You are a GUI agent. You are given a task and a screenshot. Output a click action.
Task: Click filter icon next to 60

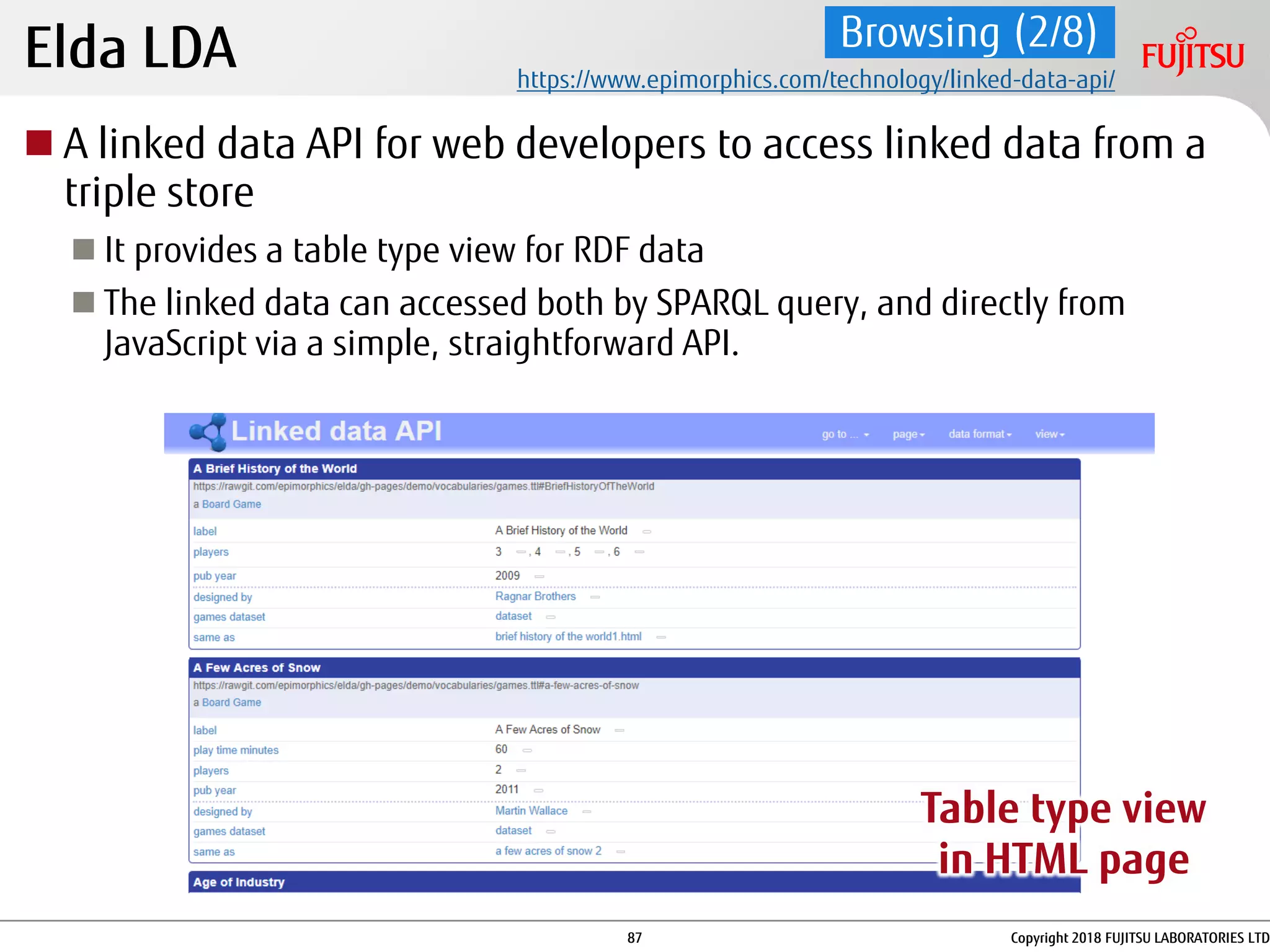tap(527, 750)
